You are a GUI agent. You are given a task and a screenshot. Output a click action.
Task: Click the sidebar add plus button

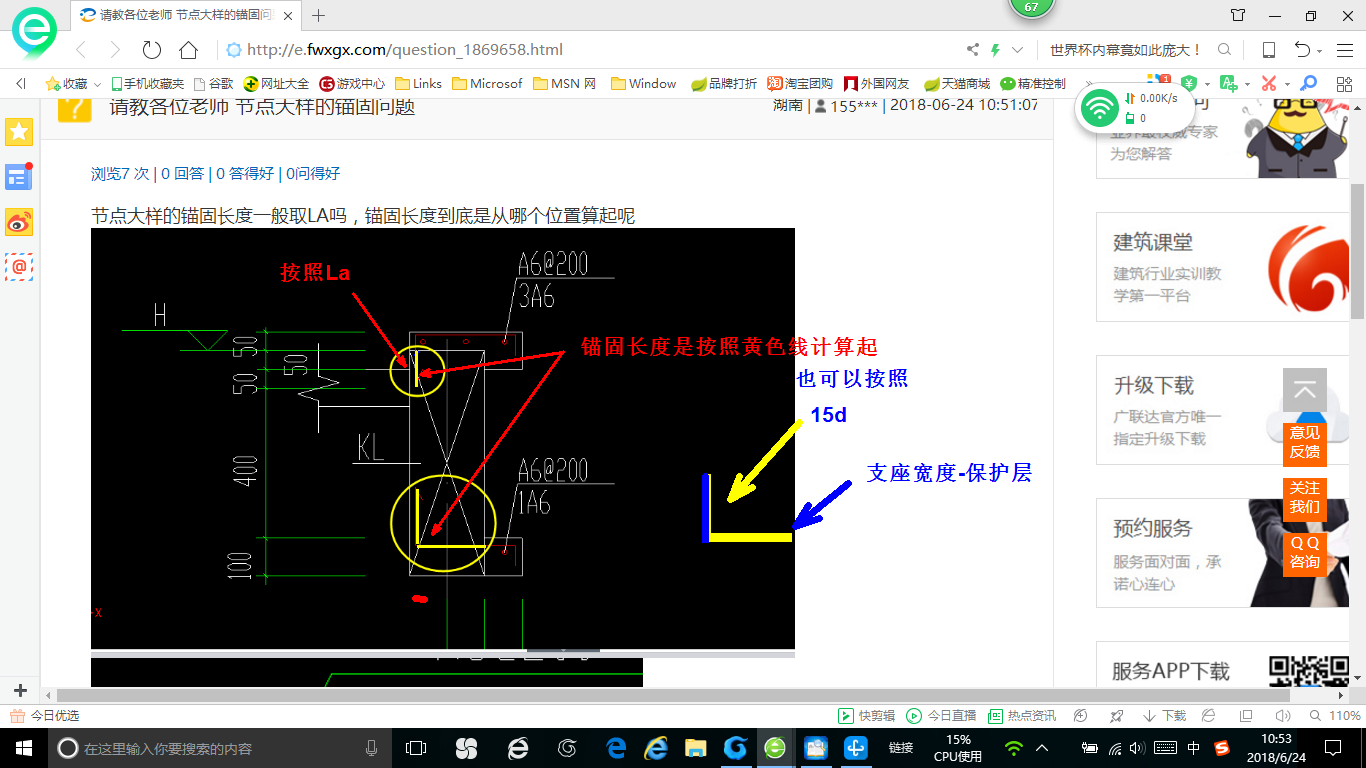coord(20,690)
